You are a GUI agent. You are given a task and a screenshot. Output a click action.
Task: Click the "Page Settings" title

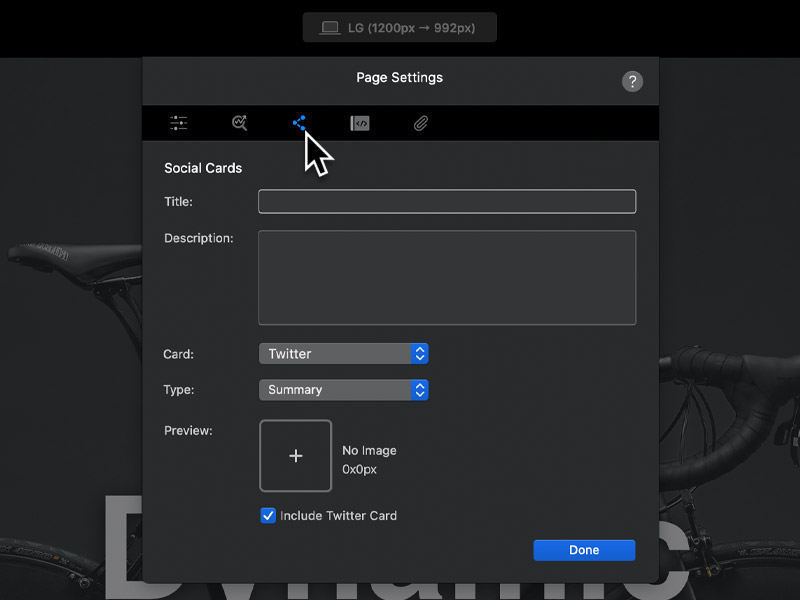point(399,78)
